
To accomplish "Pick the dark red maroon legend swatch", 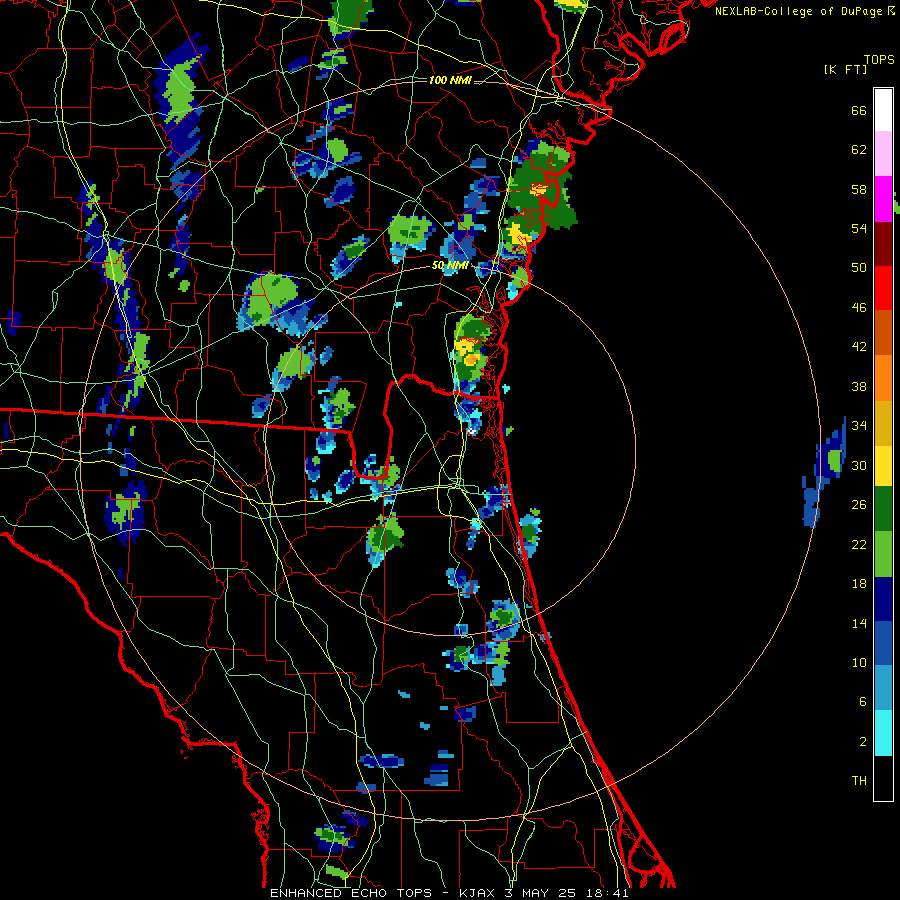I will coord(883,243).
